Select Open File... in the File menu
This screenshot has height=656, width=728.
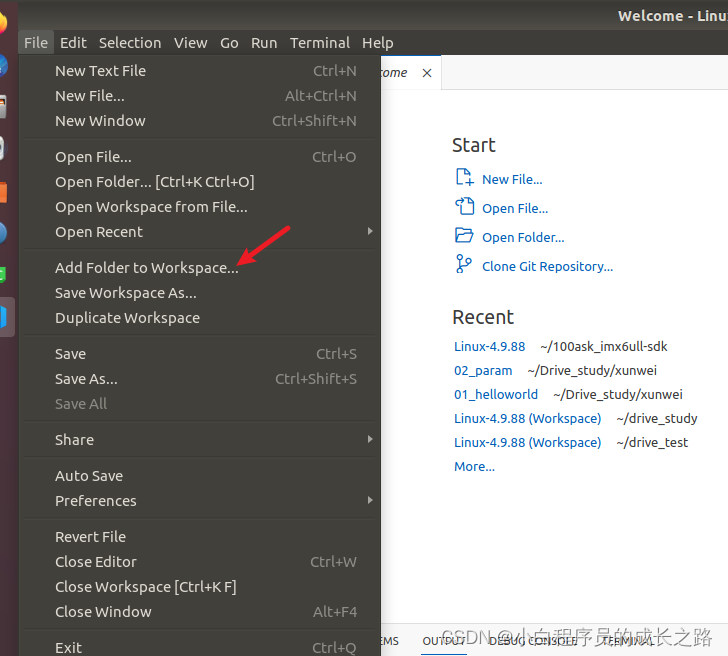[200, 157]
